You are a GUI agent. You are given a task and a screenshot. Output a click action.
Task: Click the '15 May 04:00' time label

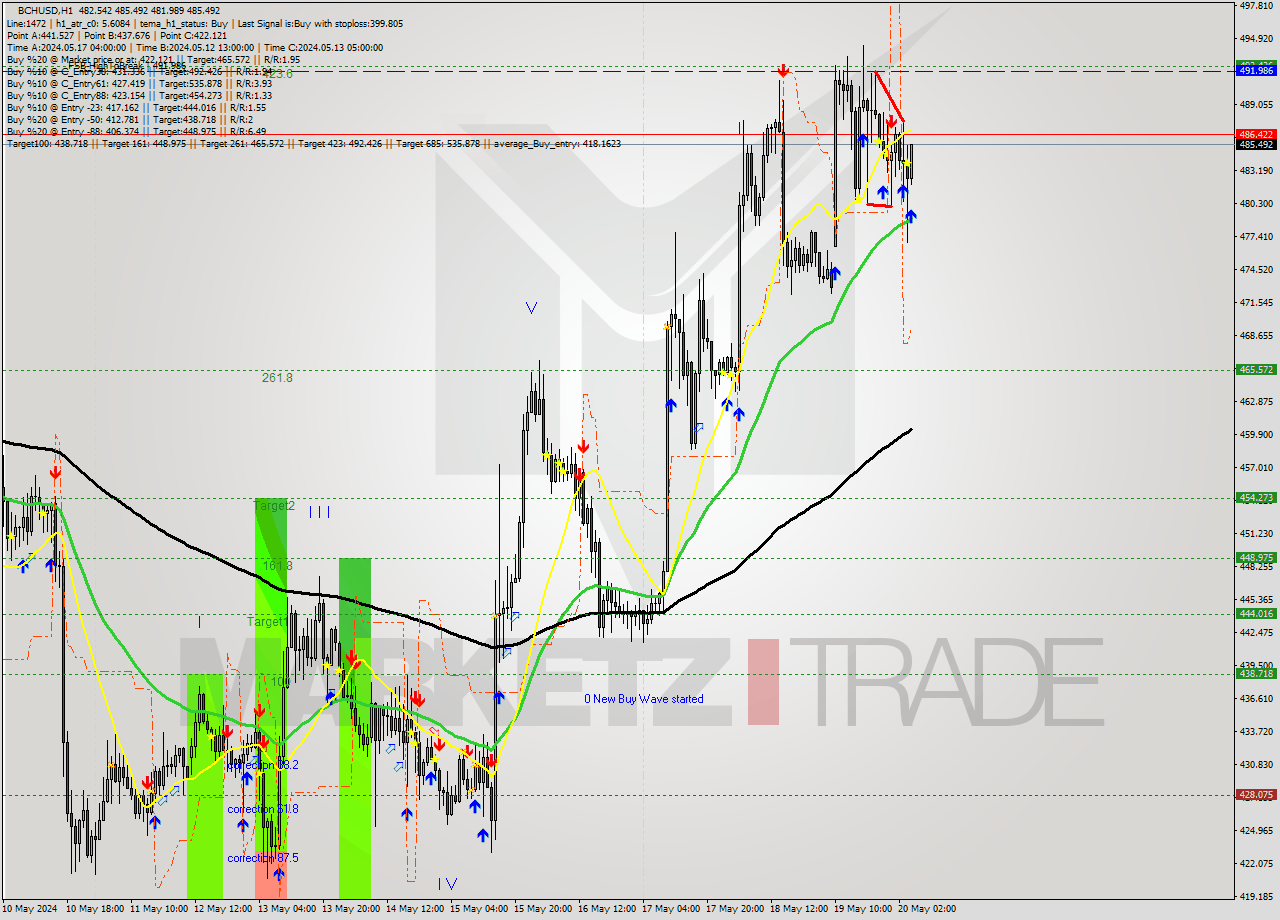[x=481, y=909]
